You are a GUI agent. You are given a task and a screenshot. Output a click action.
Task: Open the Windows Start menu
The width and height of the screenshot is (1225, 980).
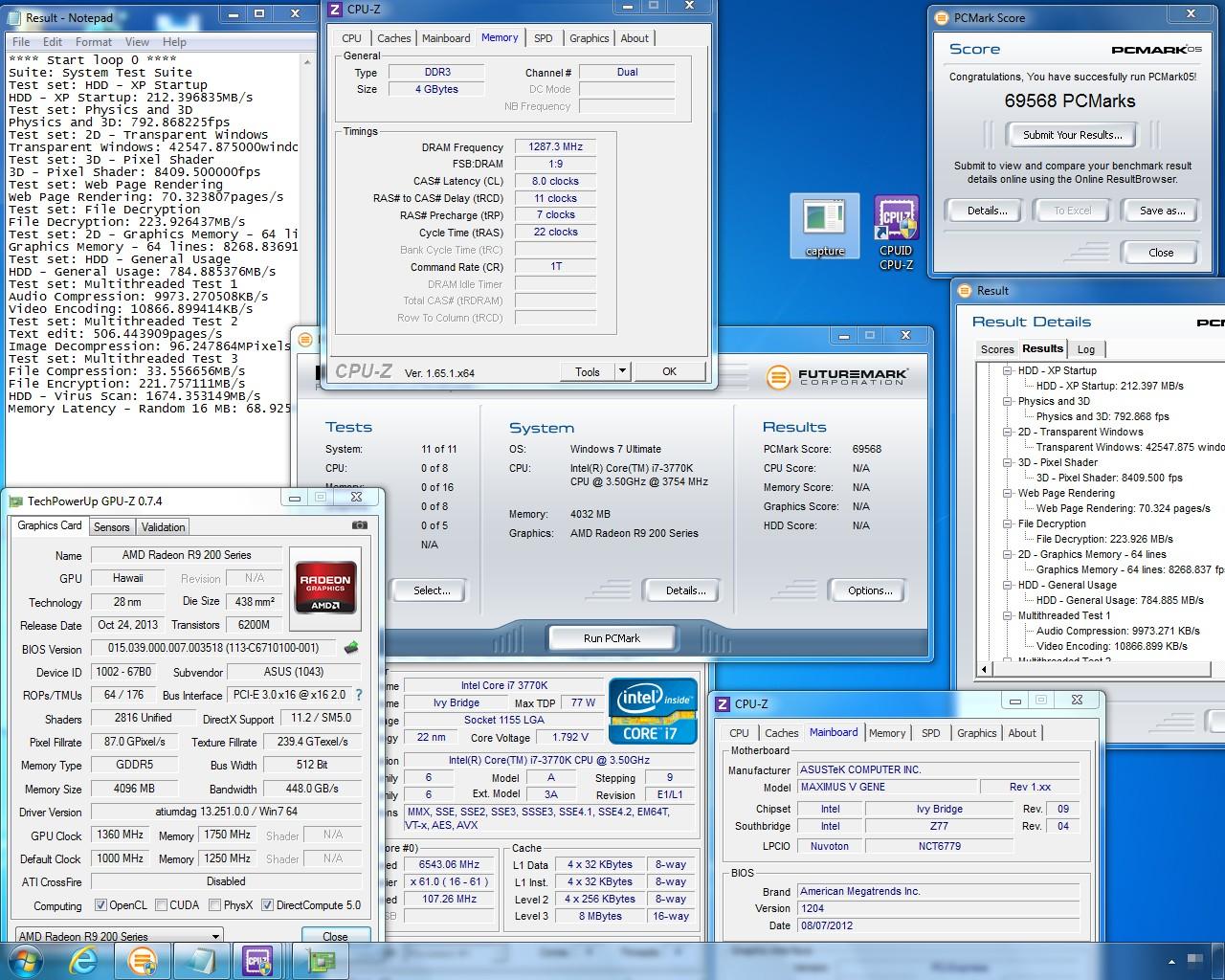(x=26, y=960)
